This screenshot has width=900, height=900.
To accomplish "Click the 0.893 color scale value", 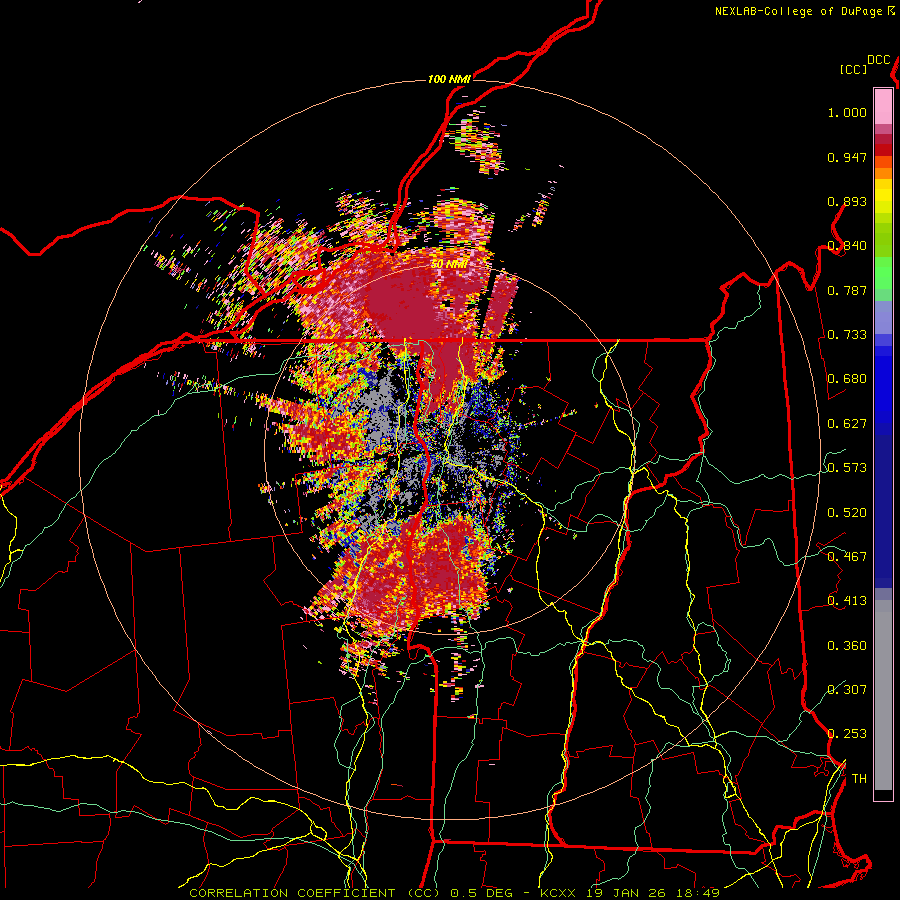I will 847,201.
